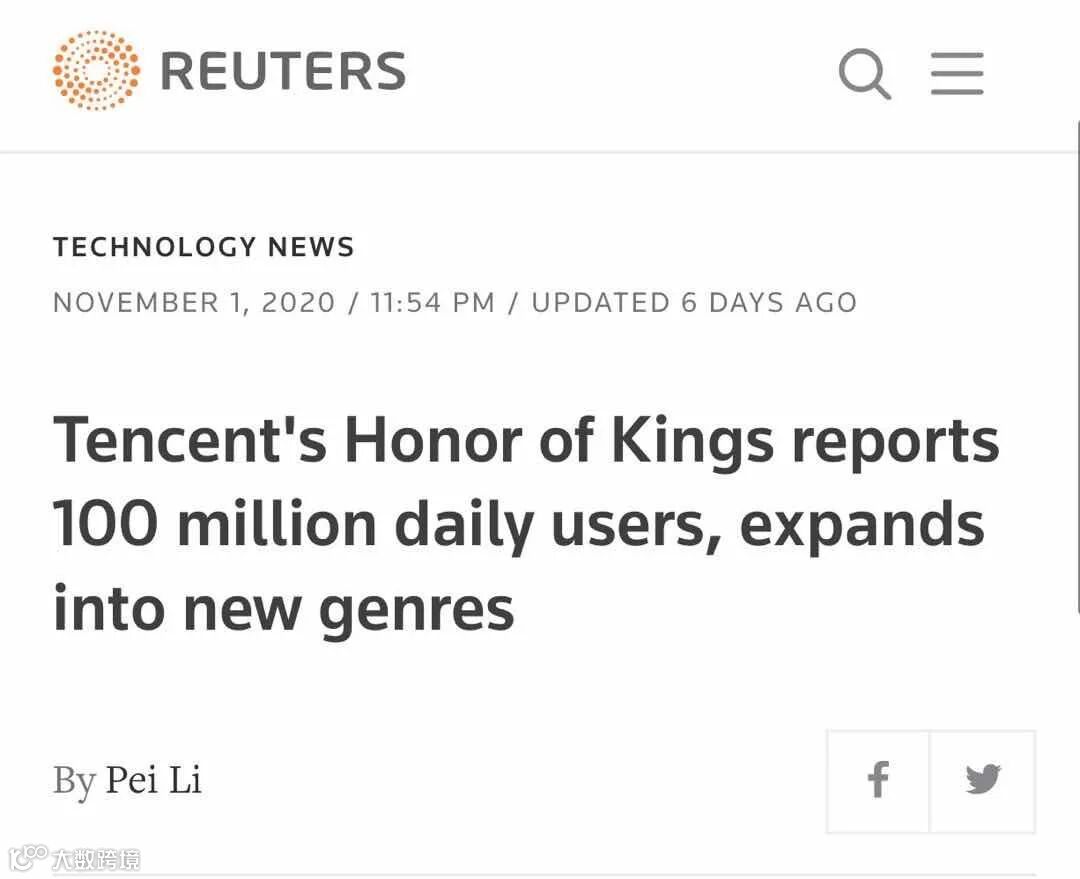Screen dimensions: 1080x879
Task: Open author Pei Li's name
Action: click(x=154, y=780)
